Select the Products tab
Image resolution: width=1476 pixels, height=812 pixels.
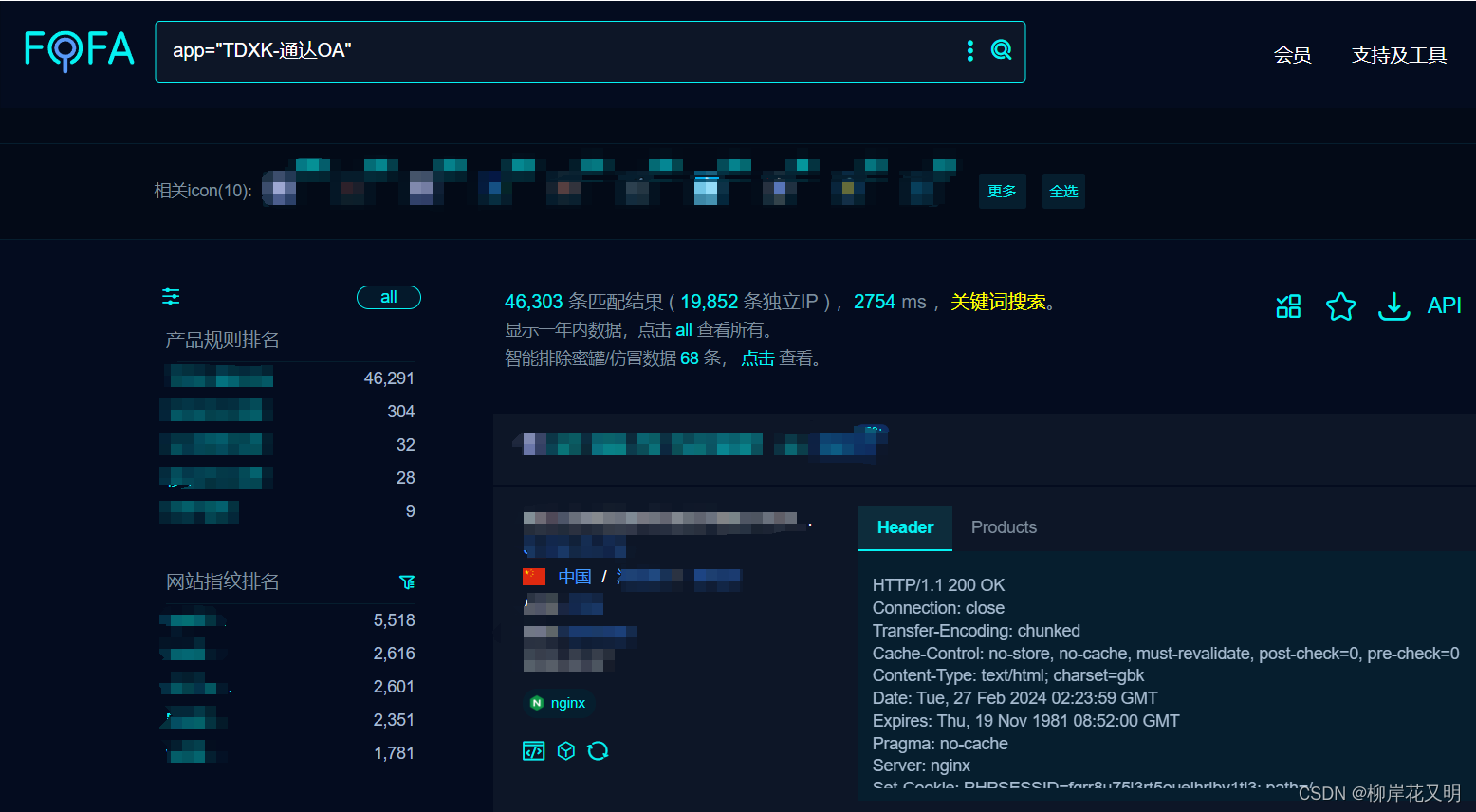click(x=1004, y=527)
